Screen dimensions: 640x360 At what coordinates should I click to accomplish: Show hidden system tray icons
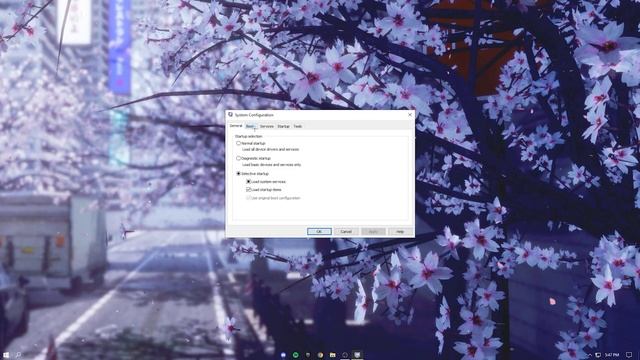(x=589, y=355)
